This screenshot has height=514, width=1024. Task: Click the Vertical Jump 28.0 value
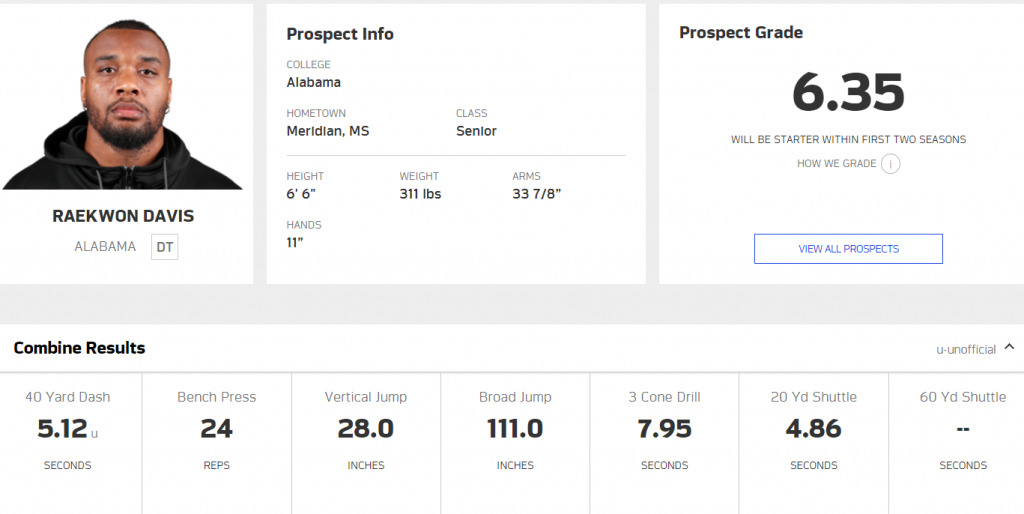pyautogui.click(x=366, y=429)
